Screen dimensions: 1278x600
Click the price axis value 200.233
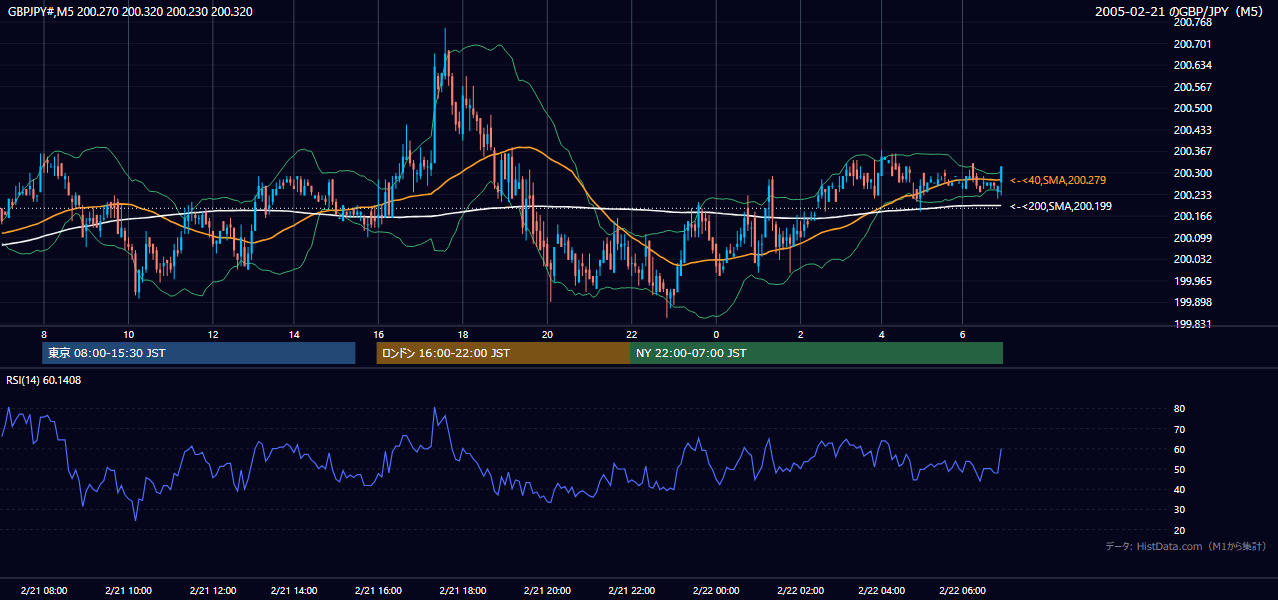click(x=1194, y=195)
